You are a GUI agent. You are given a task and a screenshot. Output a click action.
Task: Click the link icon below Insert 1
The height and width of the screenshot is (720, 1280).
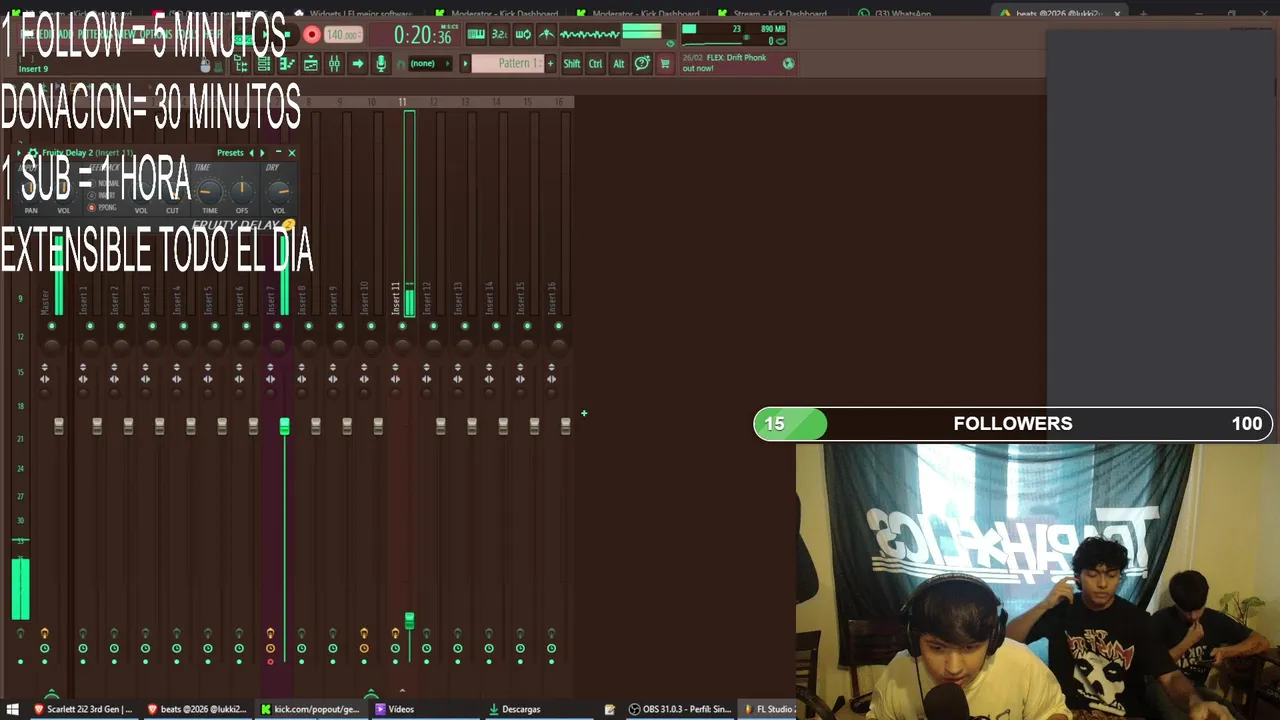[x=83, y=633]
